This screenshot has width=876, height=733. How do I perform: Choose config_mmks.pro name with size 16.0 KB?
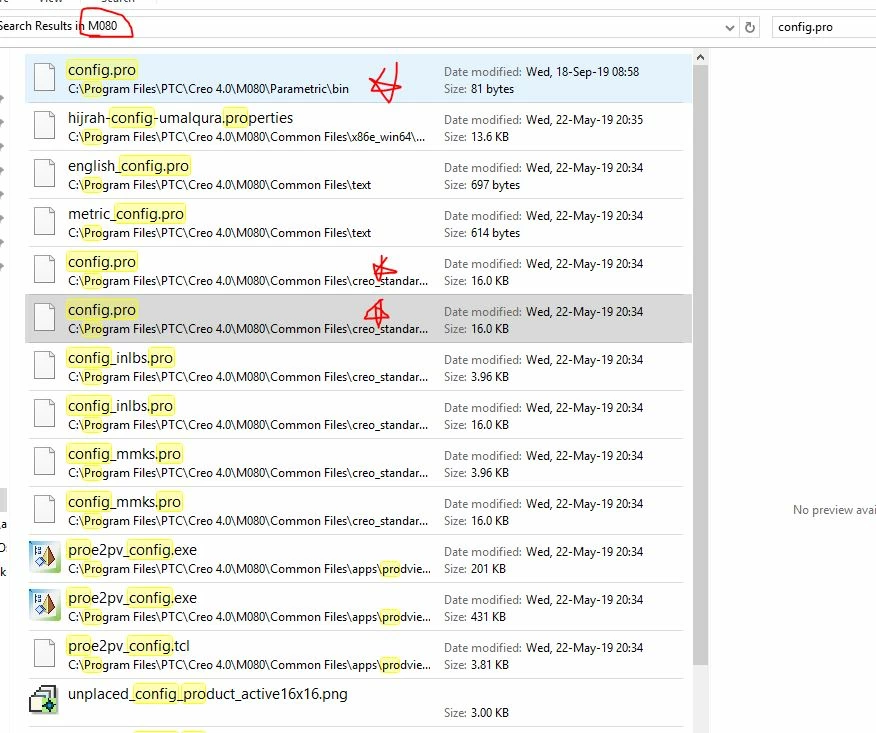point(124,502)
